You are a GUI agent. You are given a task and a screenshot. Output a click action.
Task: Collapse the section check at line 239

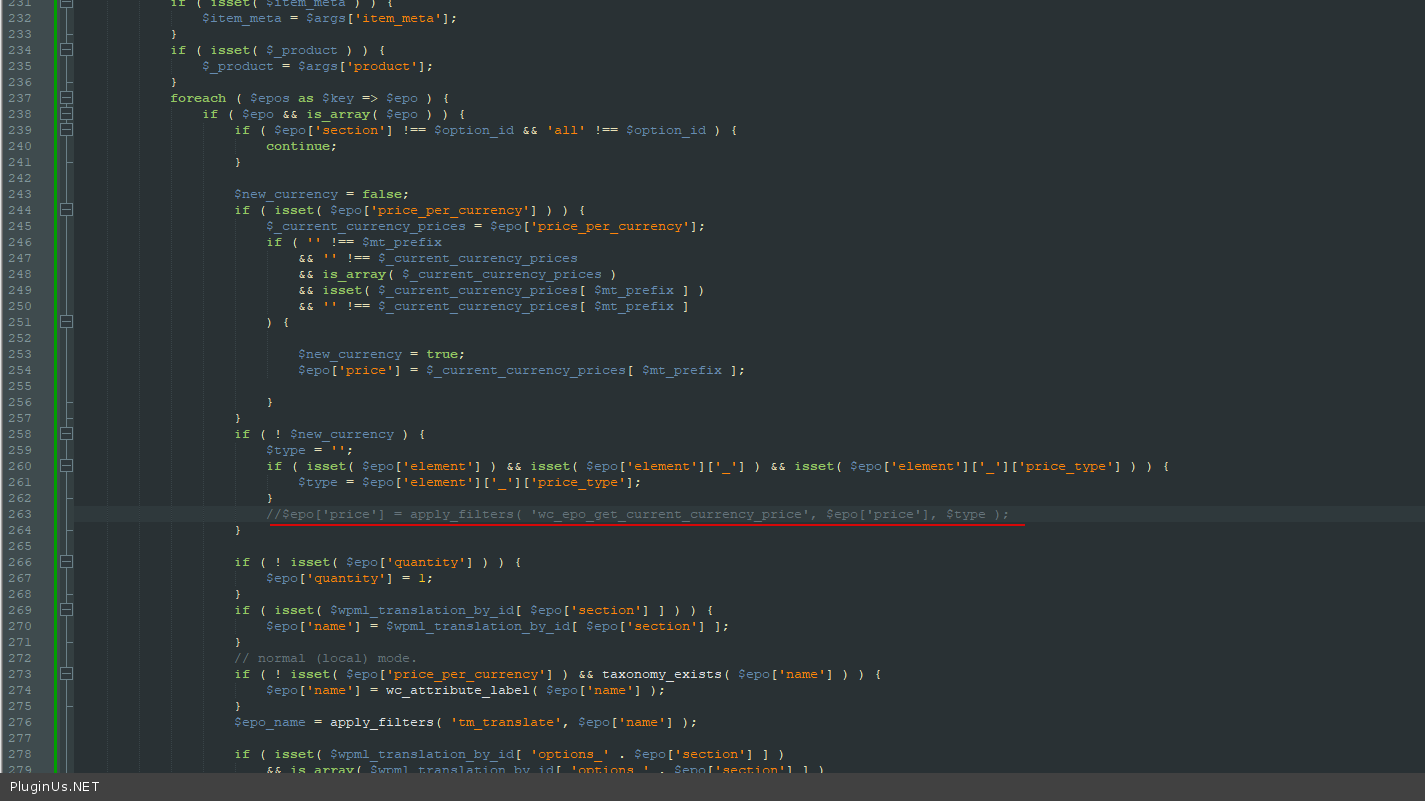pyautogui.click(x=66, y=130)
